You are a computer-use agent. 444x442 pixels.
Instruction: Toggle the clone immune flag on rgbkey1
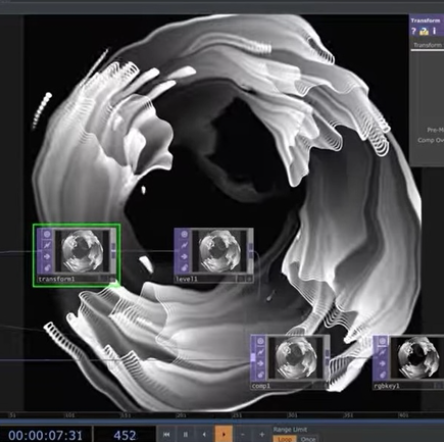click(383, 352)
